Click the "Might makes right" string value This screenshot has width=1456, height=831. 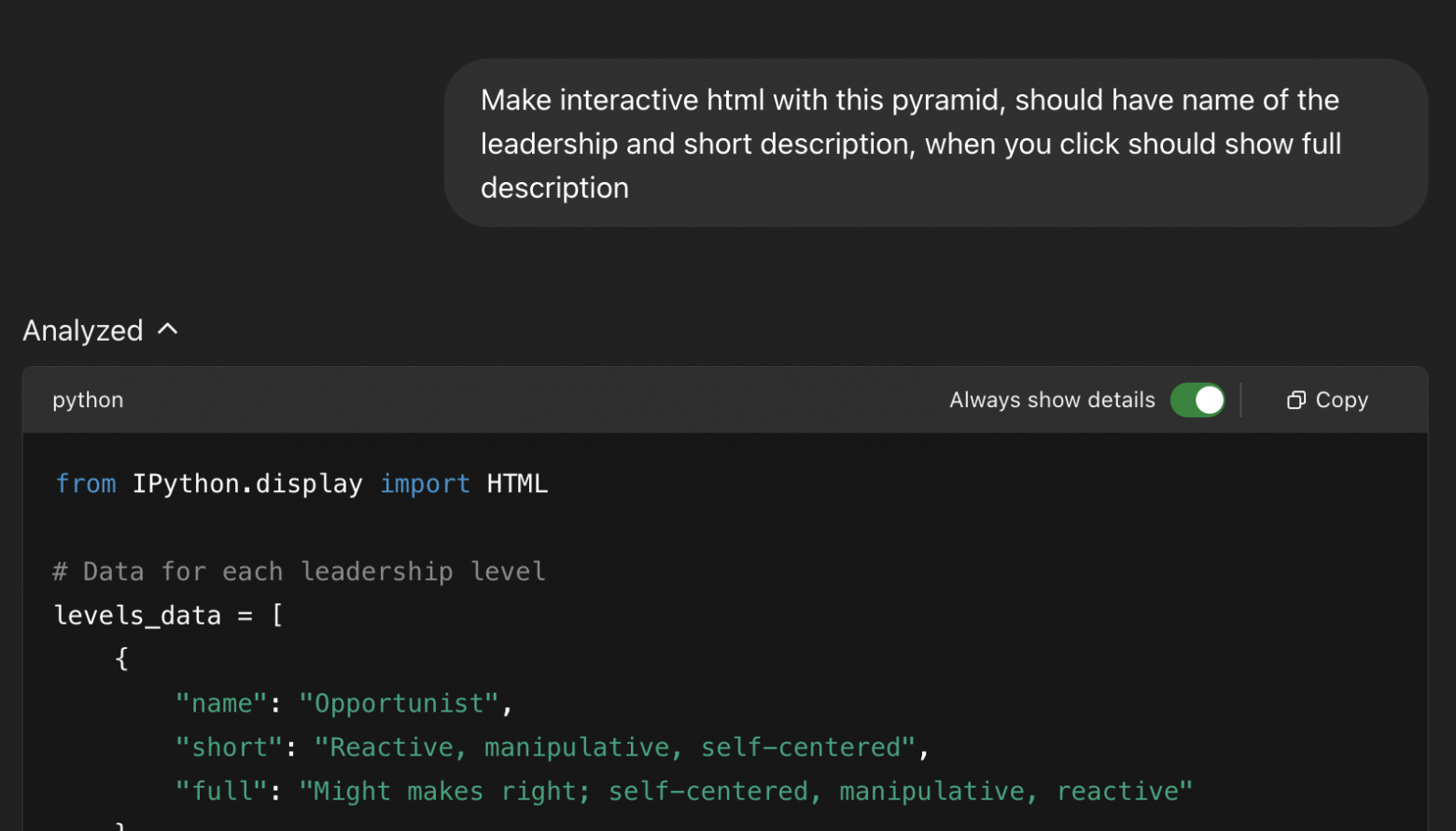746,791
